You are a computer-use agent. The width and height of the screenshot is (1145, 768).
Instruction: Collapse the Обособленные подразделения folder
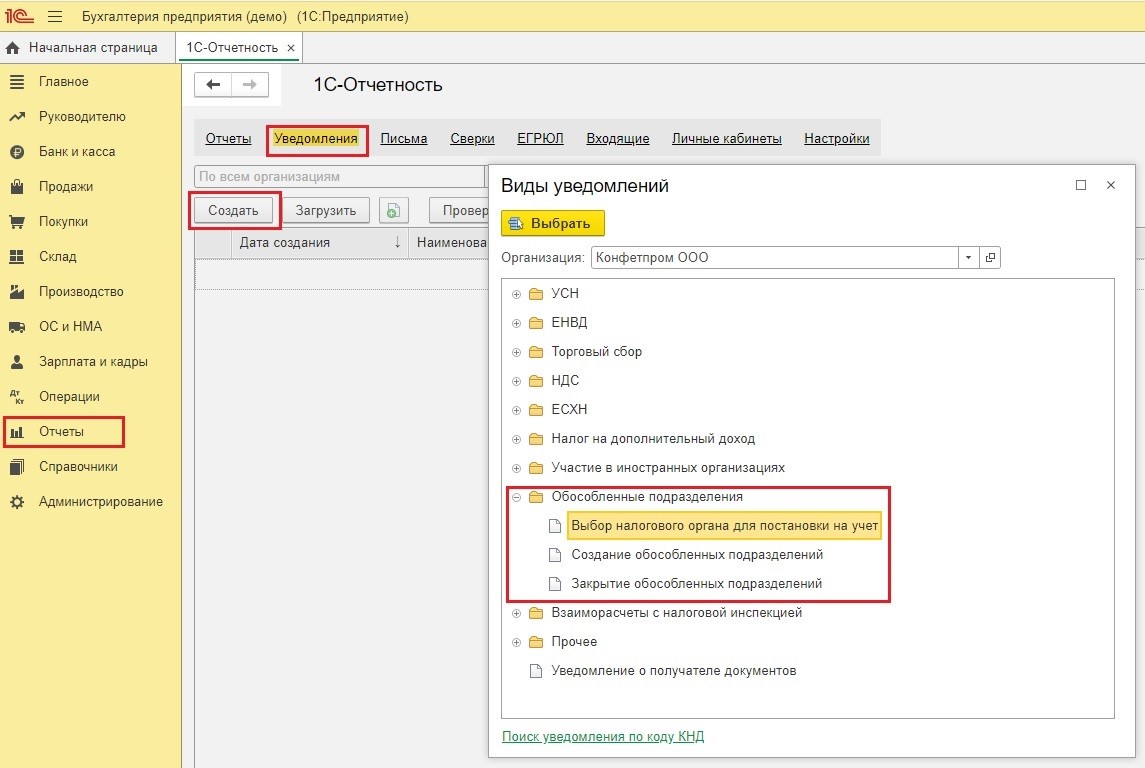click(x=517, y=497)
